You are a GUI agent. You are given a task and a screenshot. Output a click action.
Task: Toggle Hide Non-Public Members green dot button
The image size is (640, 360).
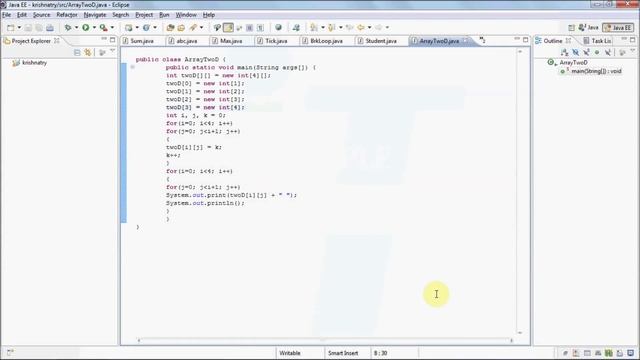click(x=597, y=52)
